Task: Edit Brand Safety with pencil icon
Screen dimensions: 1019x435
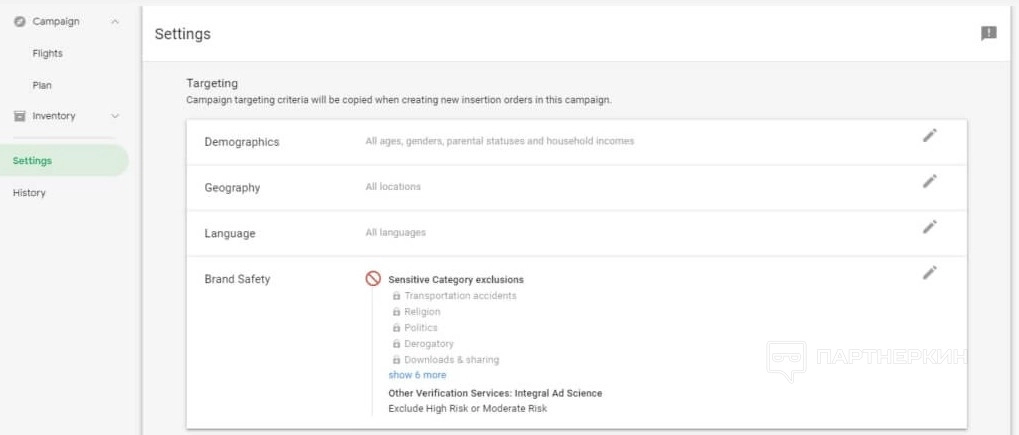Action: 930,273
